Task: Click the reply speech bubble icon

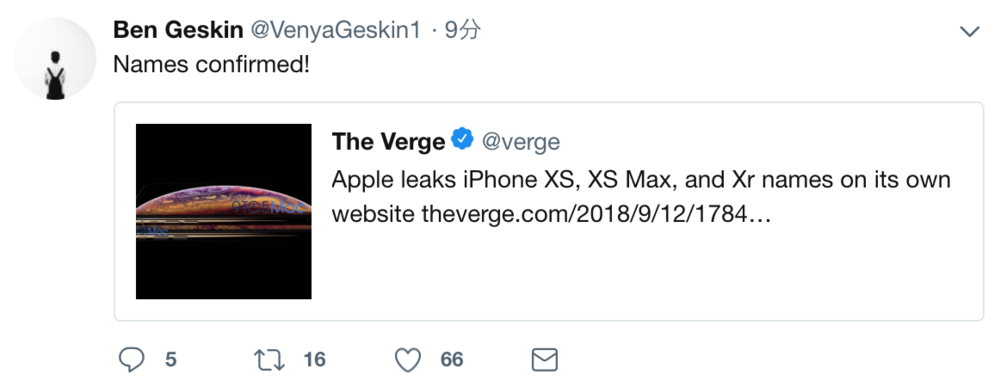Action: [132, 360]
